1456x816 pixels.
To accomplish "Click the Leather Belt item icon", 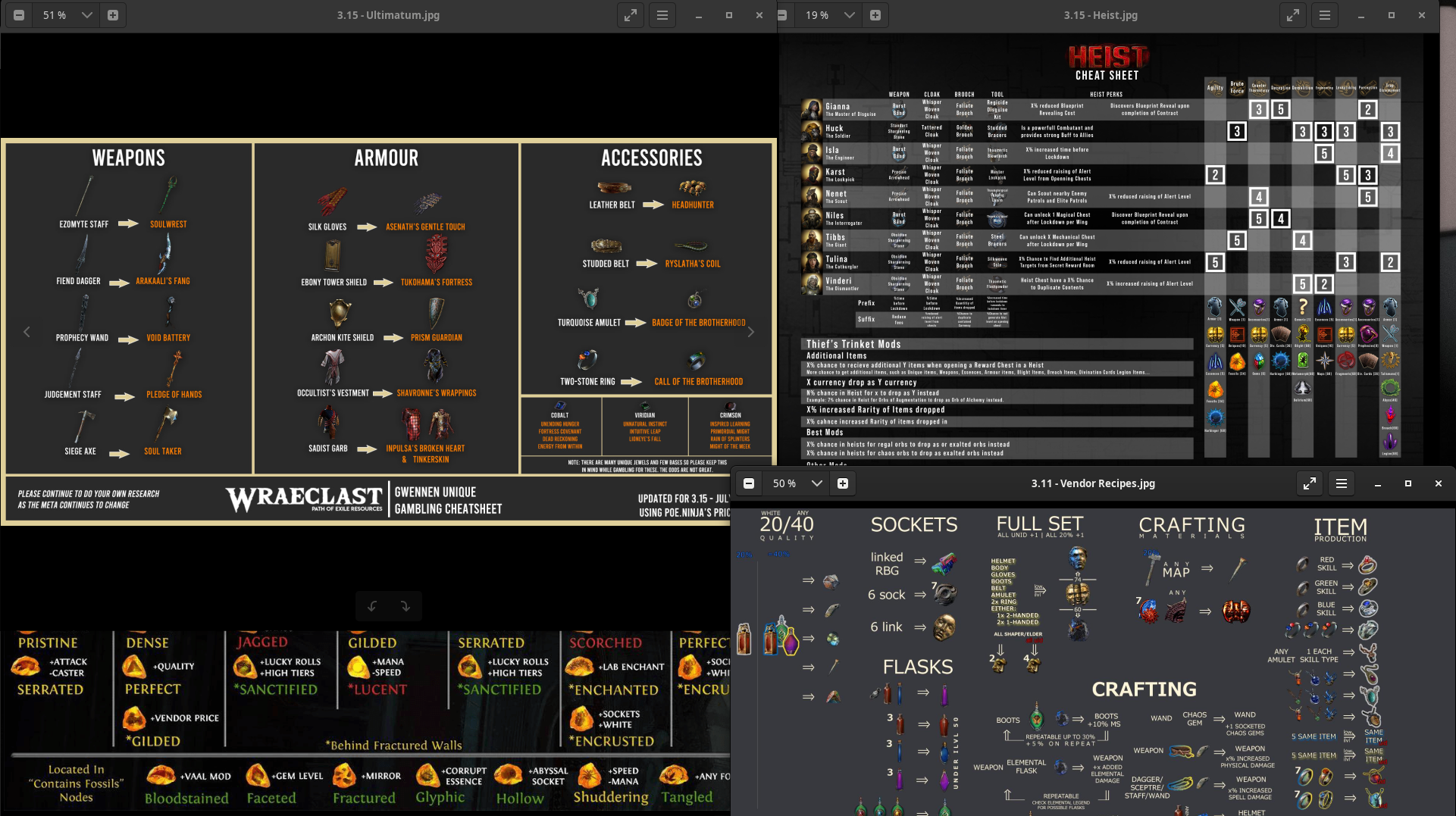I will coord(614,188).
